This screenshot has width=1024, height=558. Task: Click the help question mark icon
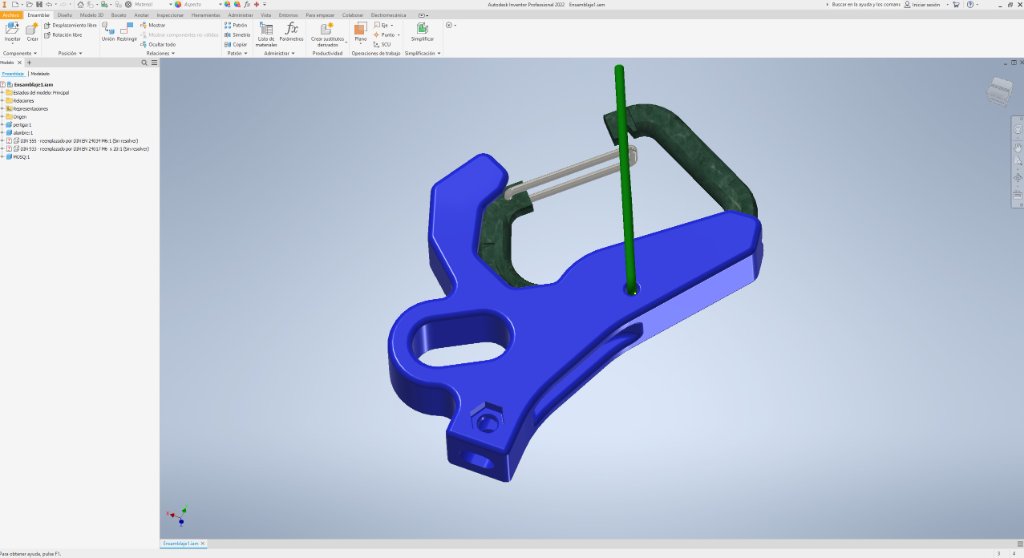[970, 5]
